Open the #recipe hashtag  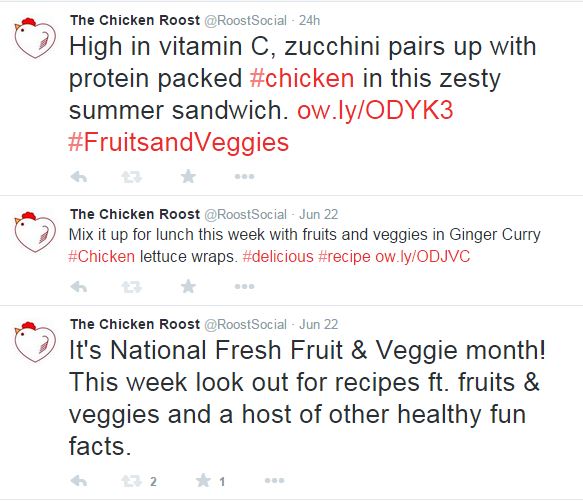[x=344, y=257]
